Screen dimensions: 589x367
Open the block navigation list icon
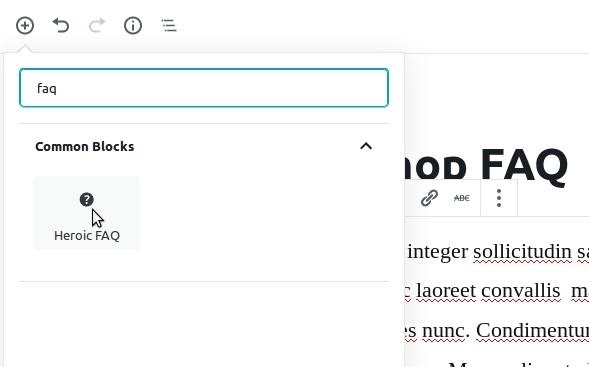pos(169,26)
